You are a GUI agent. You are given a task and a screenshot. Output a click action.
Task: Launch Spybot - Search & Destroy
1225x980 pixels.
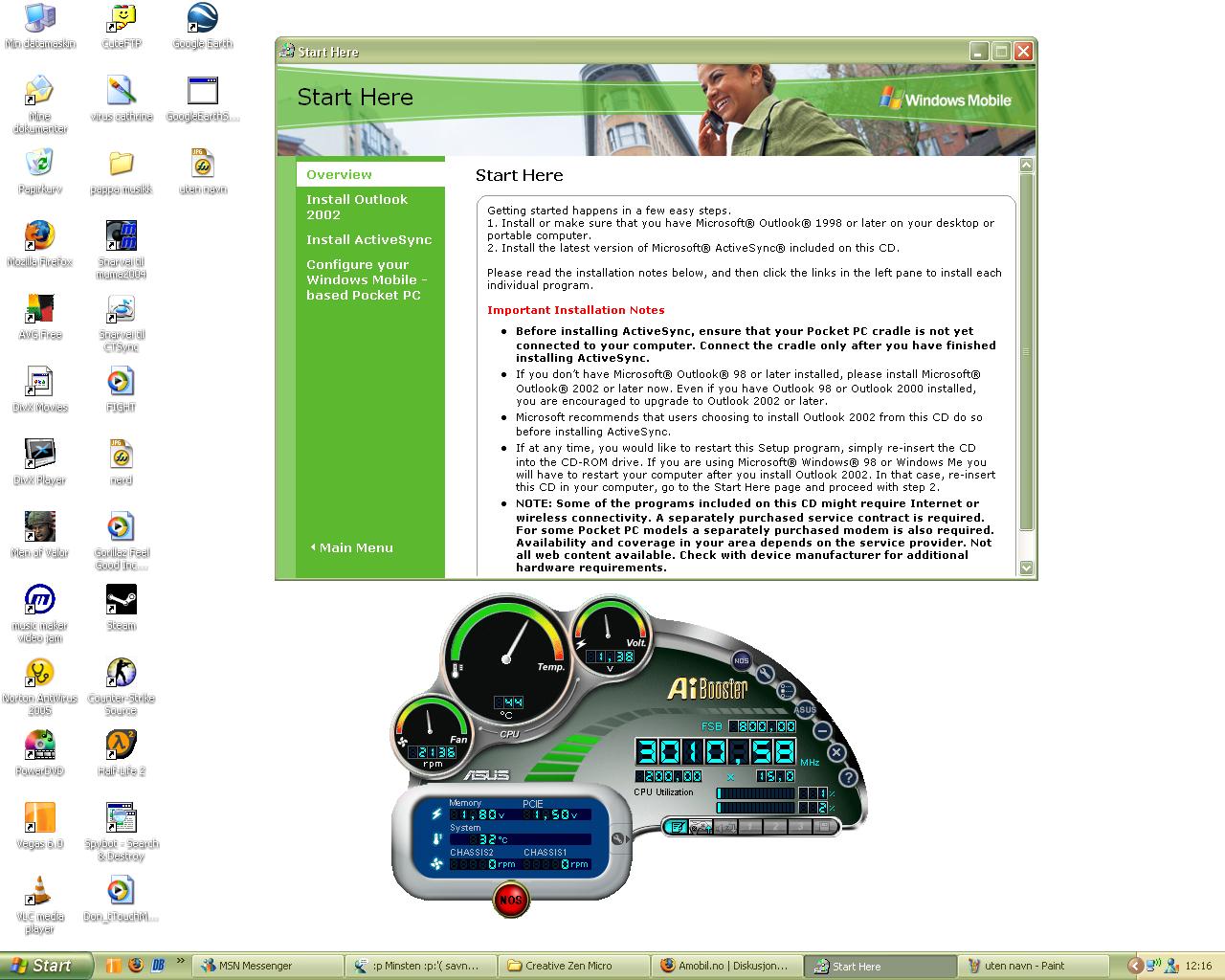121,832
